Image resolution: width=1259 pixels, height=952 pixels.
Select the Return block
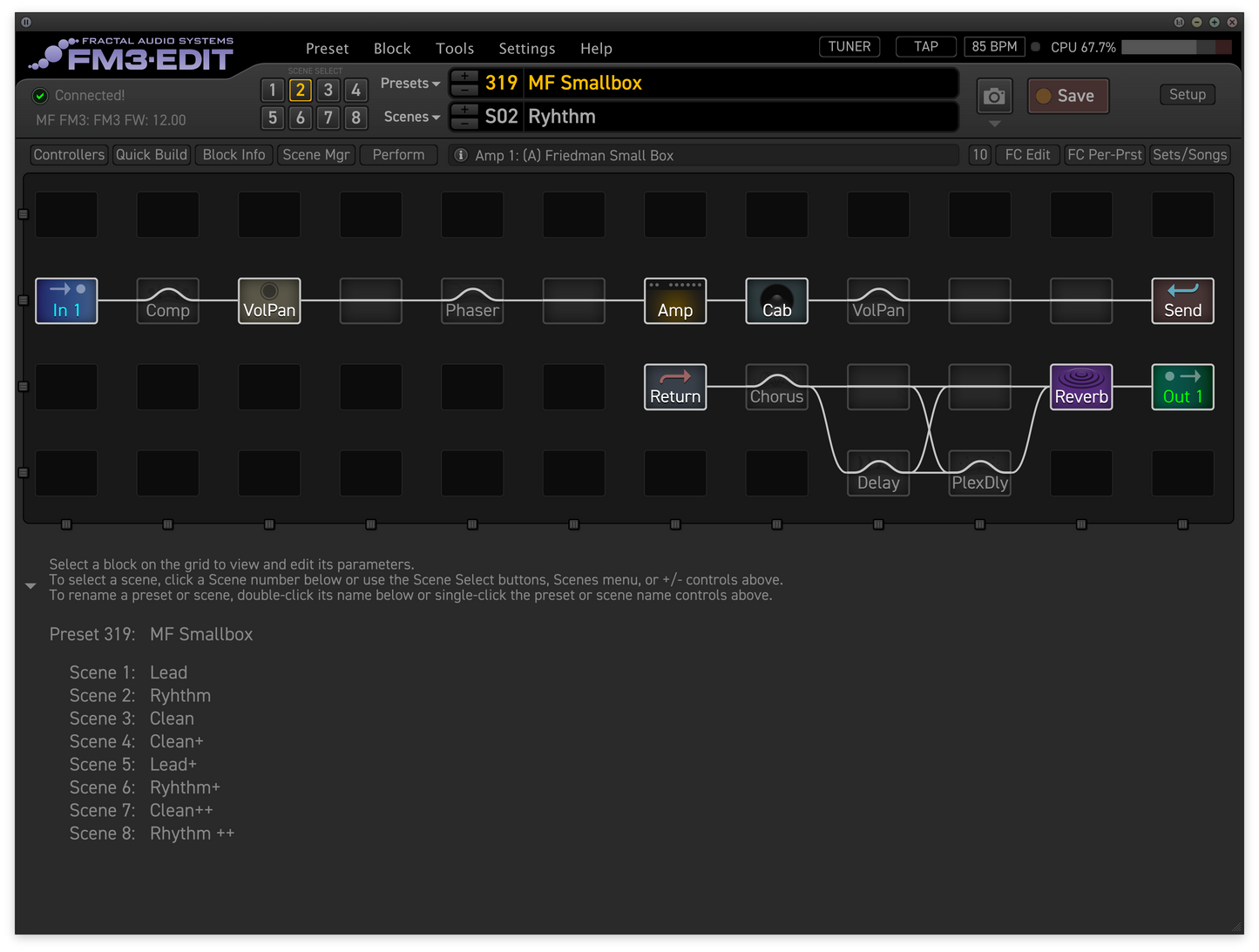click(x=675, y=387)
